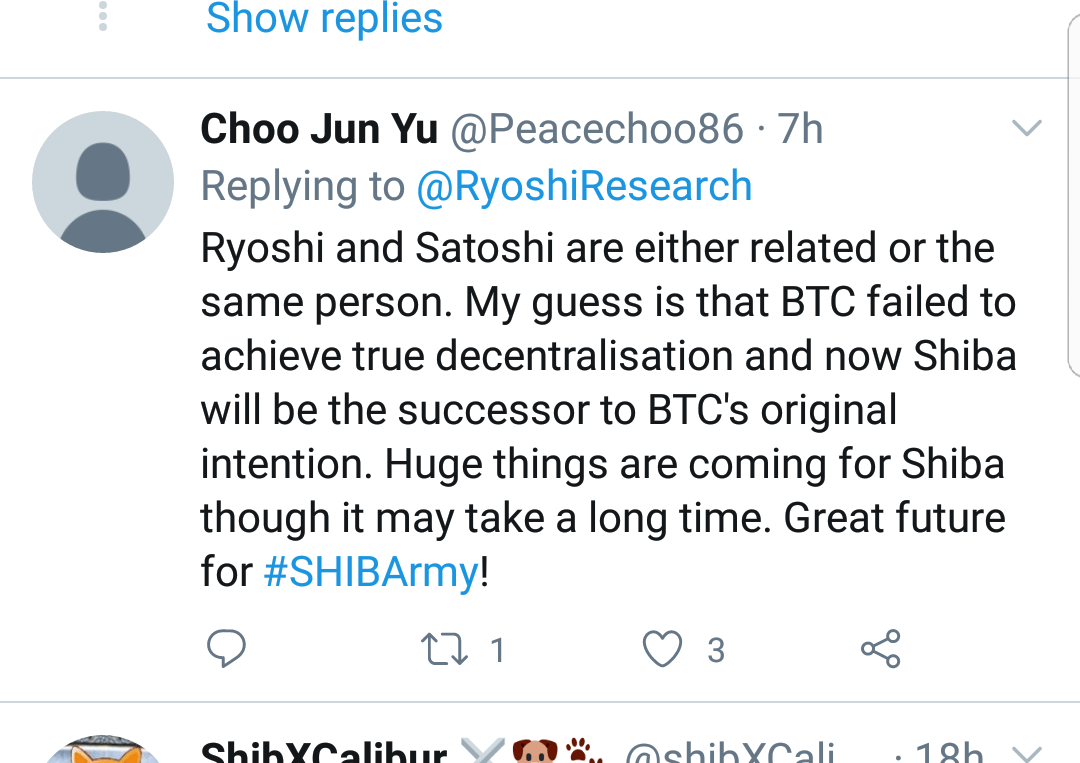
Task: Open the vertical three-dot menu near Show replies
Action: [103, 17]
